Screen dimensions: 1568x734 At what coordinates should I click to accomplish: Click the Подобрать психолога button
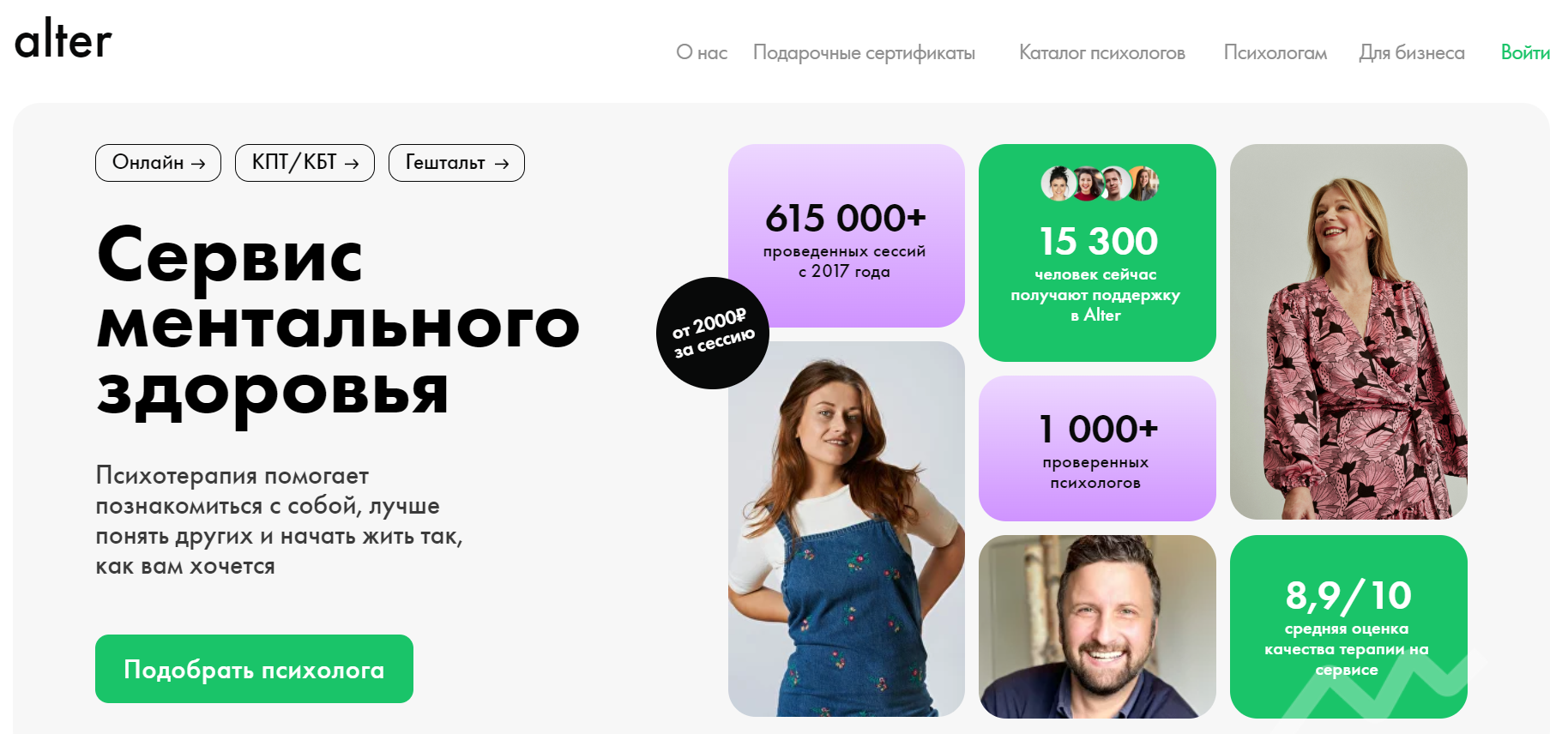pos(254,669)
